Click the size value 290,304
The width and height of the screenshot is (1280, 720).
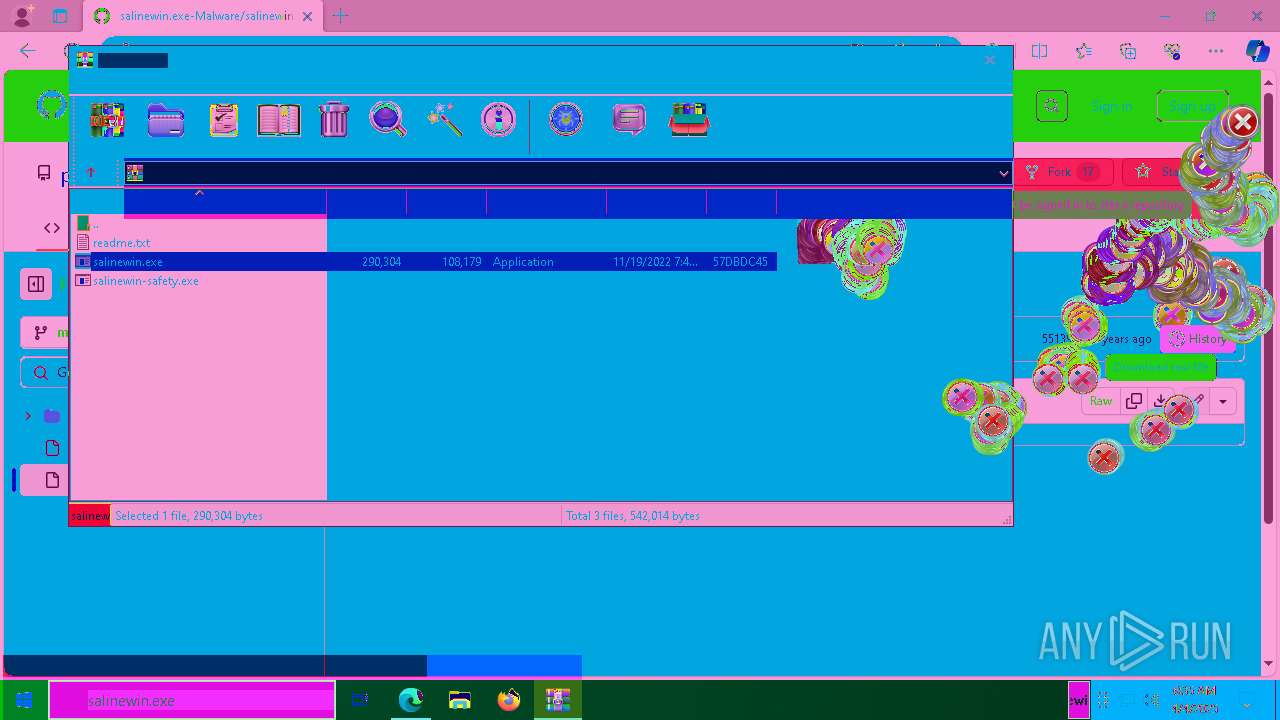coord(381,262)
